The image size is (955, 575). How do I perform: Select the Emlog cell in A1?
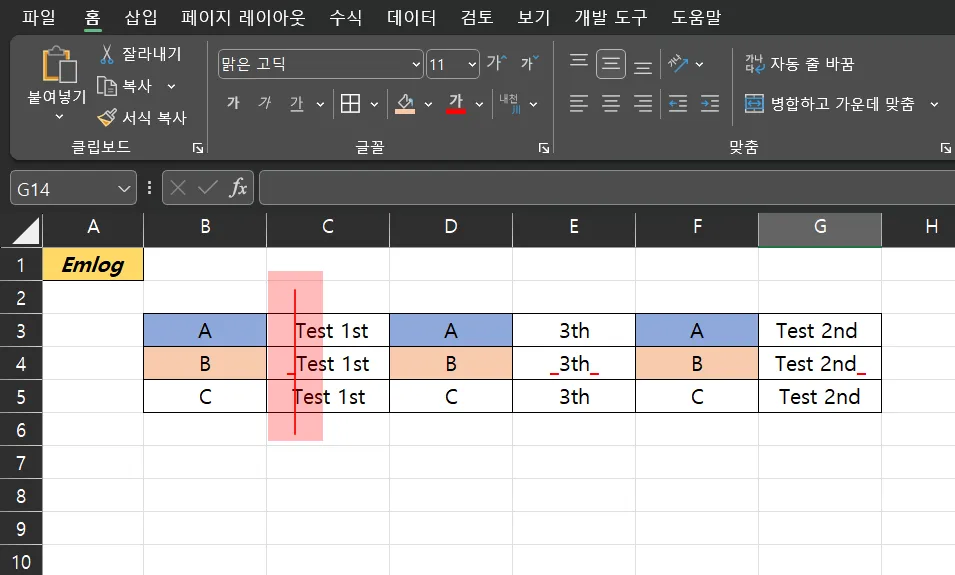click(93, 264)
